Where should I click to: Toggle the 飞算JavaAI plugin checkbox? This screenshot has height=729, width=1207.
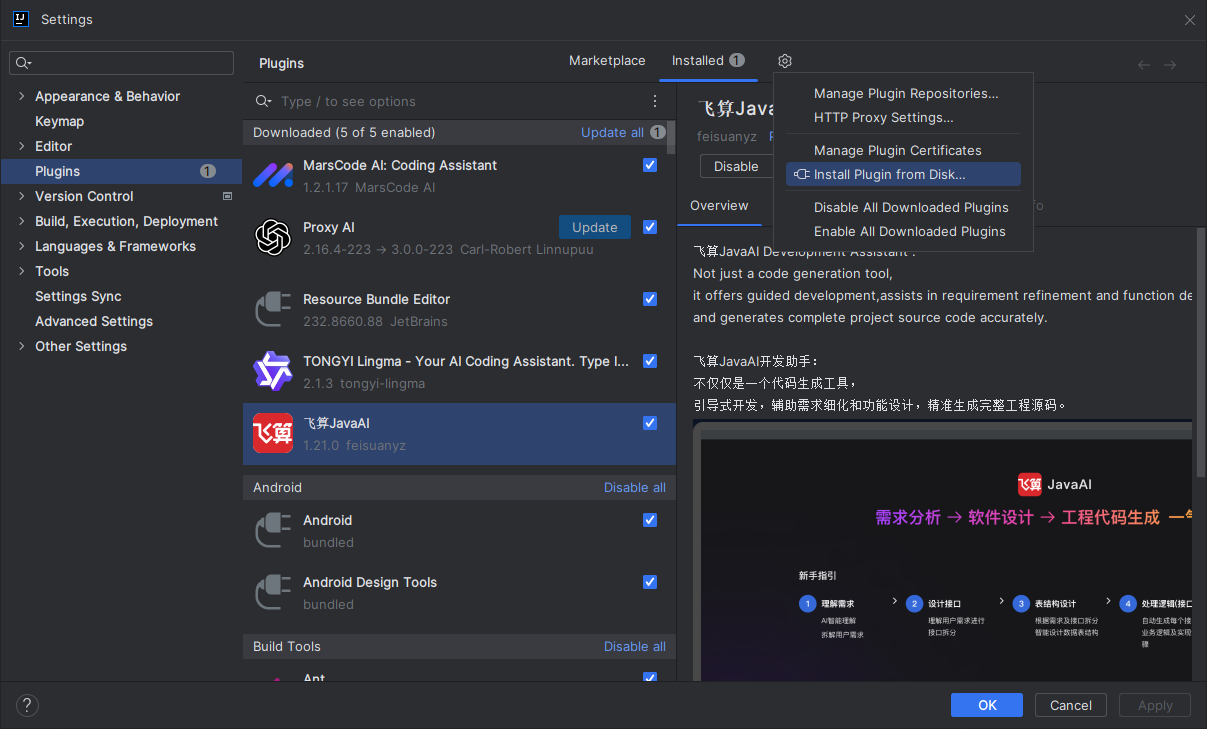[650, 423]
